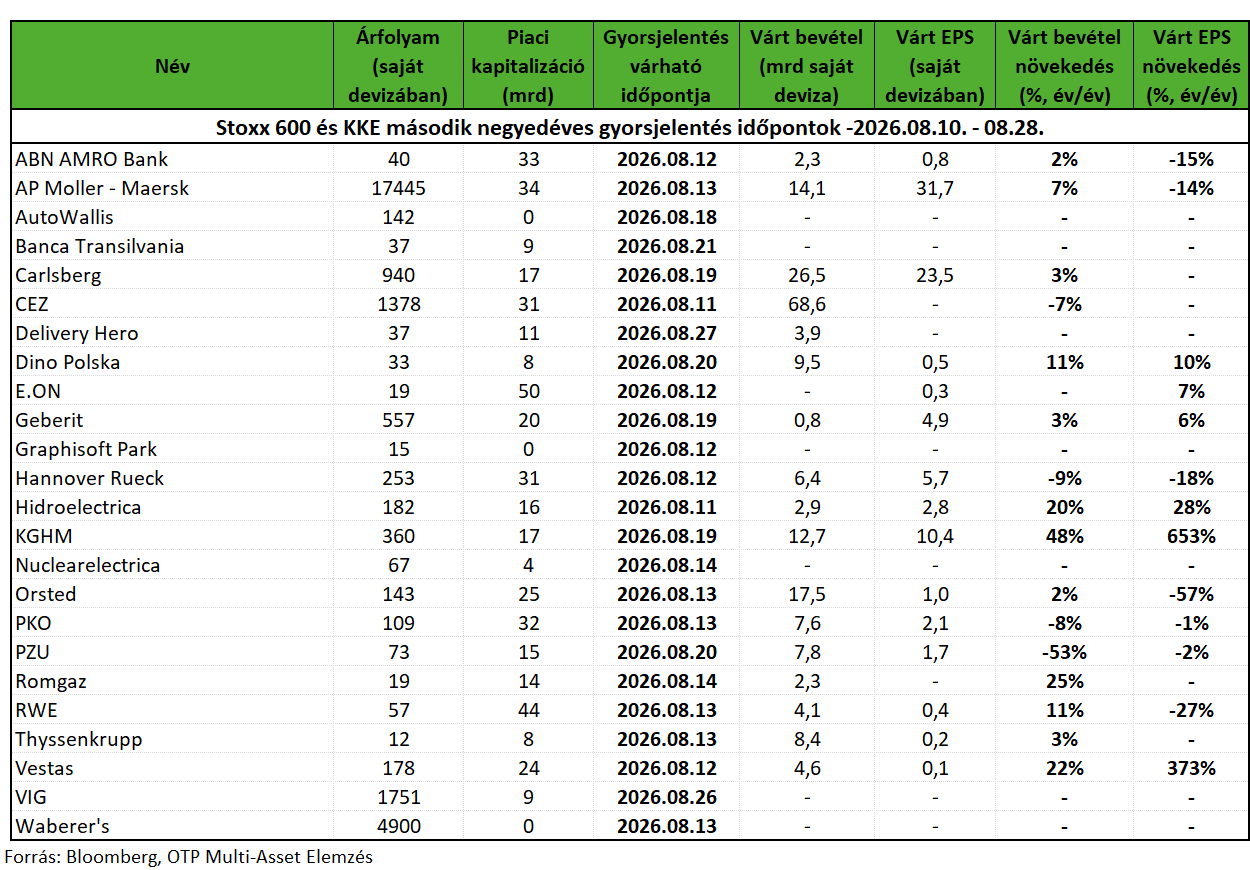
Task: Select Hannover Rueck EPS growth -18%
Action: coord(1191,478)
